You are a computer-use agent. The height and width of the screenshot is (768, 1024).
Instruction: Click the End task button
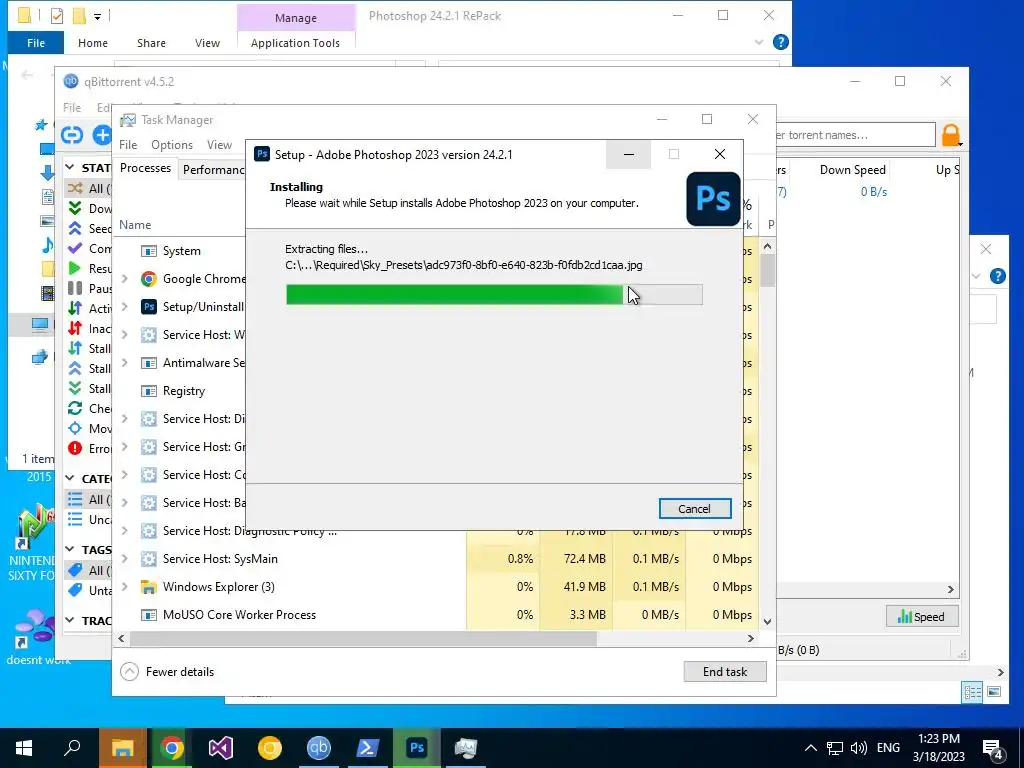coord(725,672)
